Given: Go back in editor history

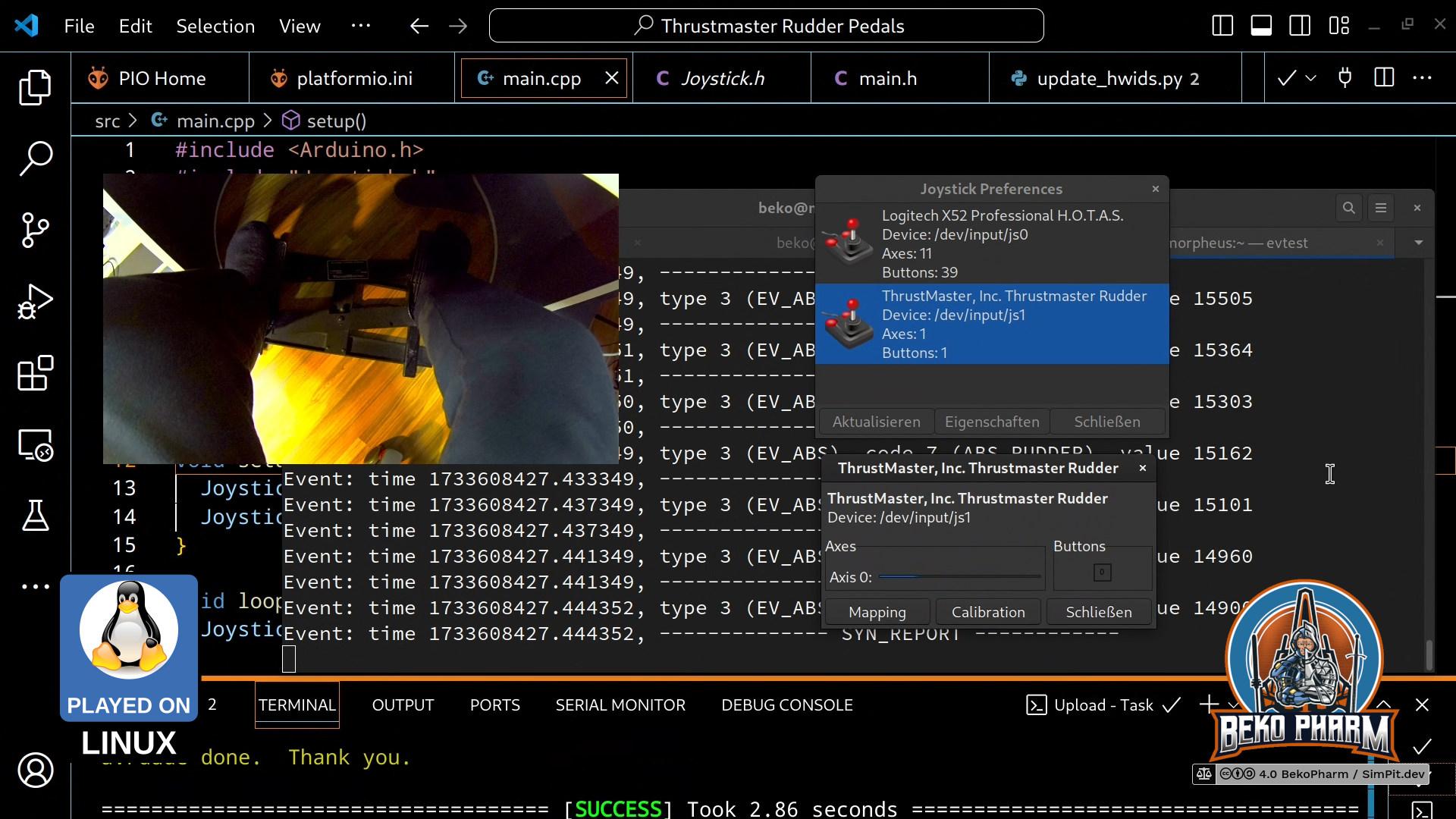Looking at the screenshot, I should point(419,26).
